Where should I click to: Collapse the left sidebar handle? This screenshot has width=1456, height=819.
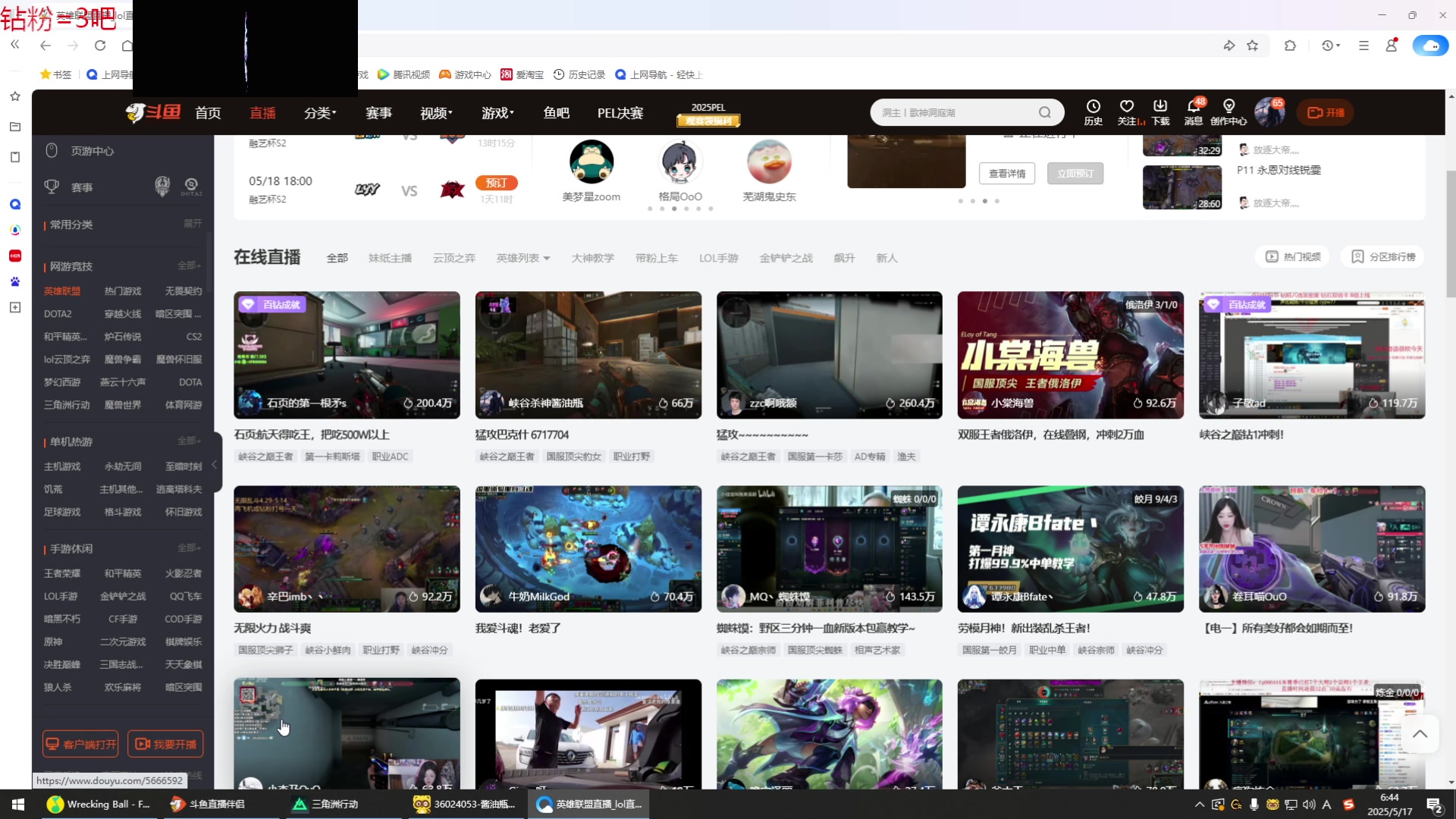point(215,463)
